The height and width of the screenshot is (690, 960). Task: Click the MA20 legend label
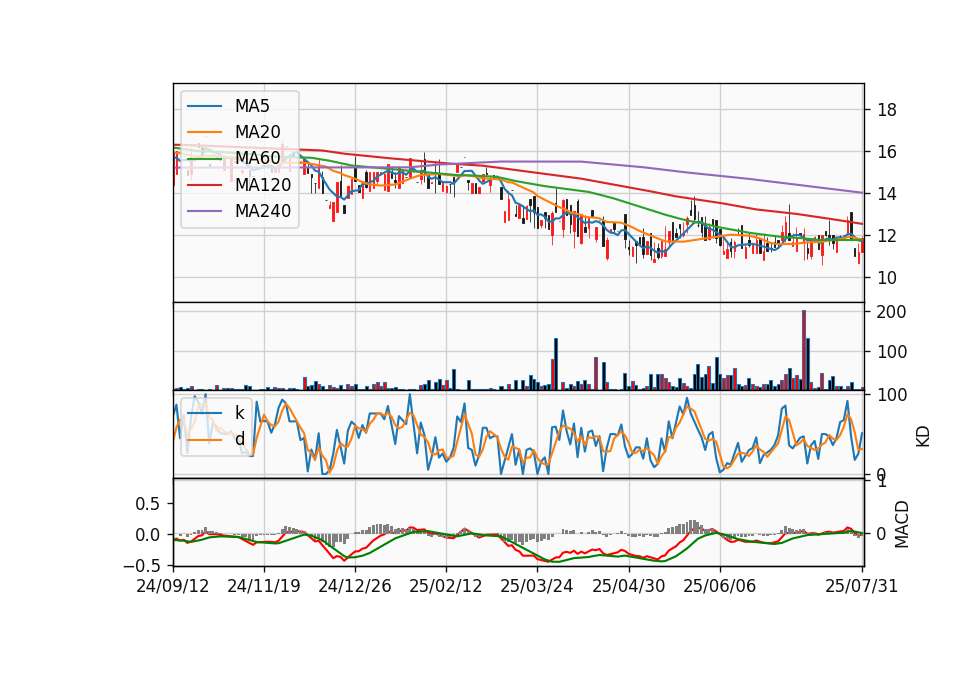pos(257,132)
